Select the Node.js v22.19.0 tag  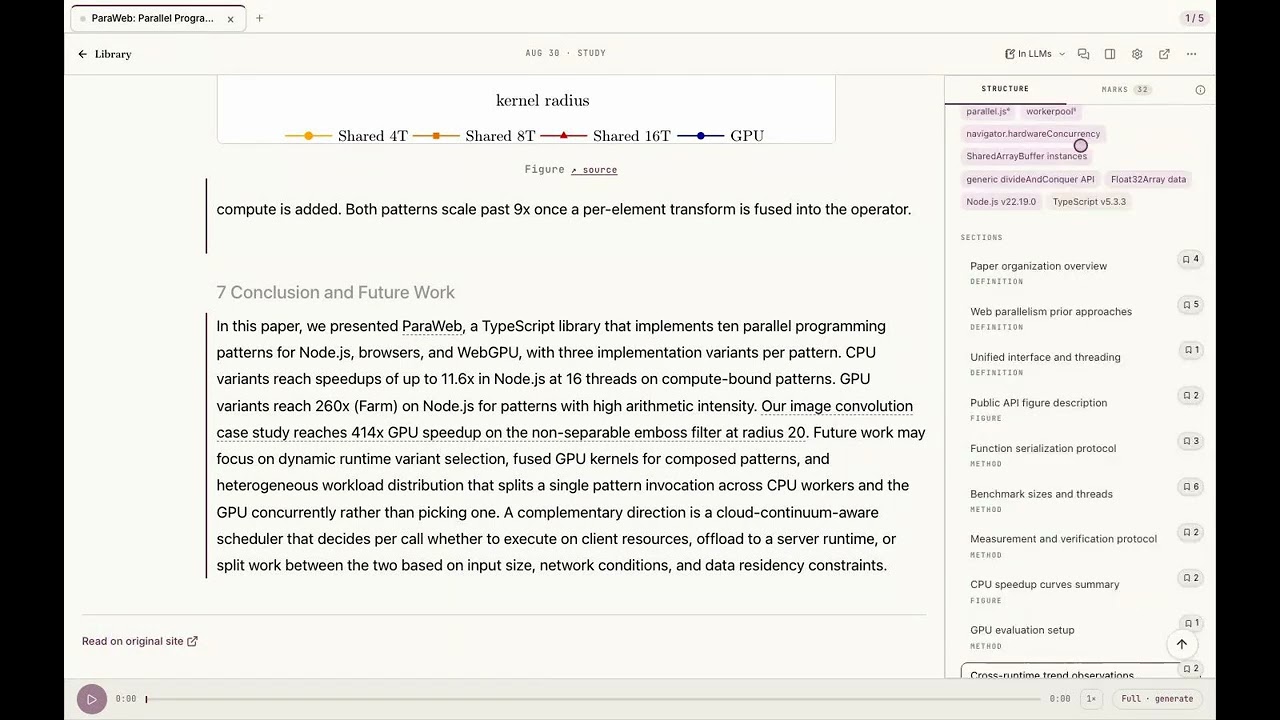pyautogui.click(x=1001, y=202)
